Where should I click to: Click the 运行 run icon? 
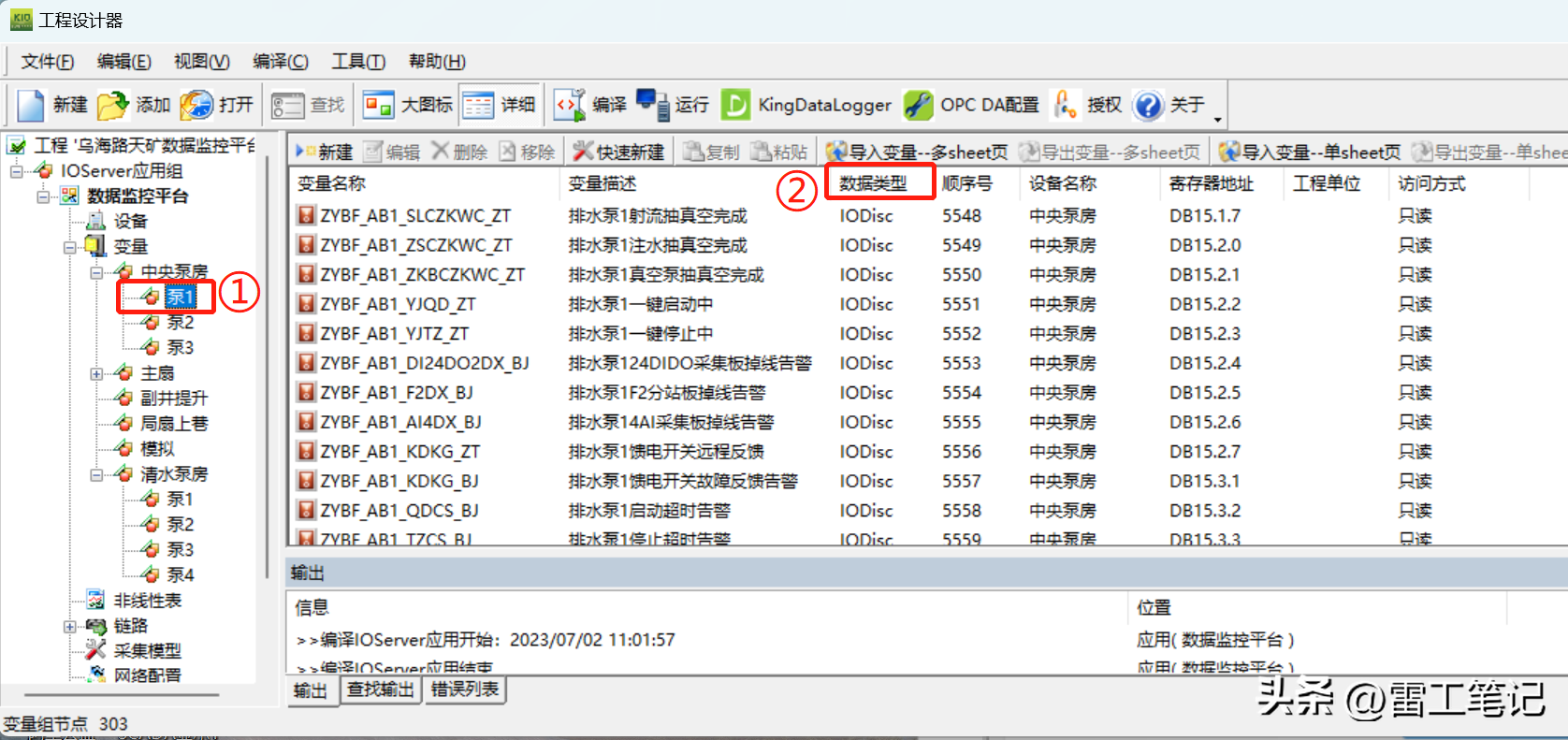652,105
